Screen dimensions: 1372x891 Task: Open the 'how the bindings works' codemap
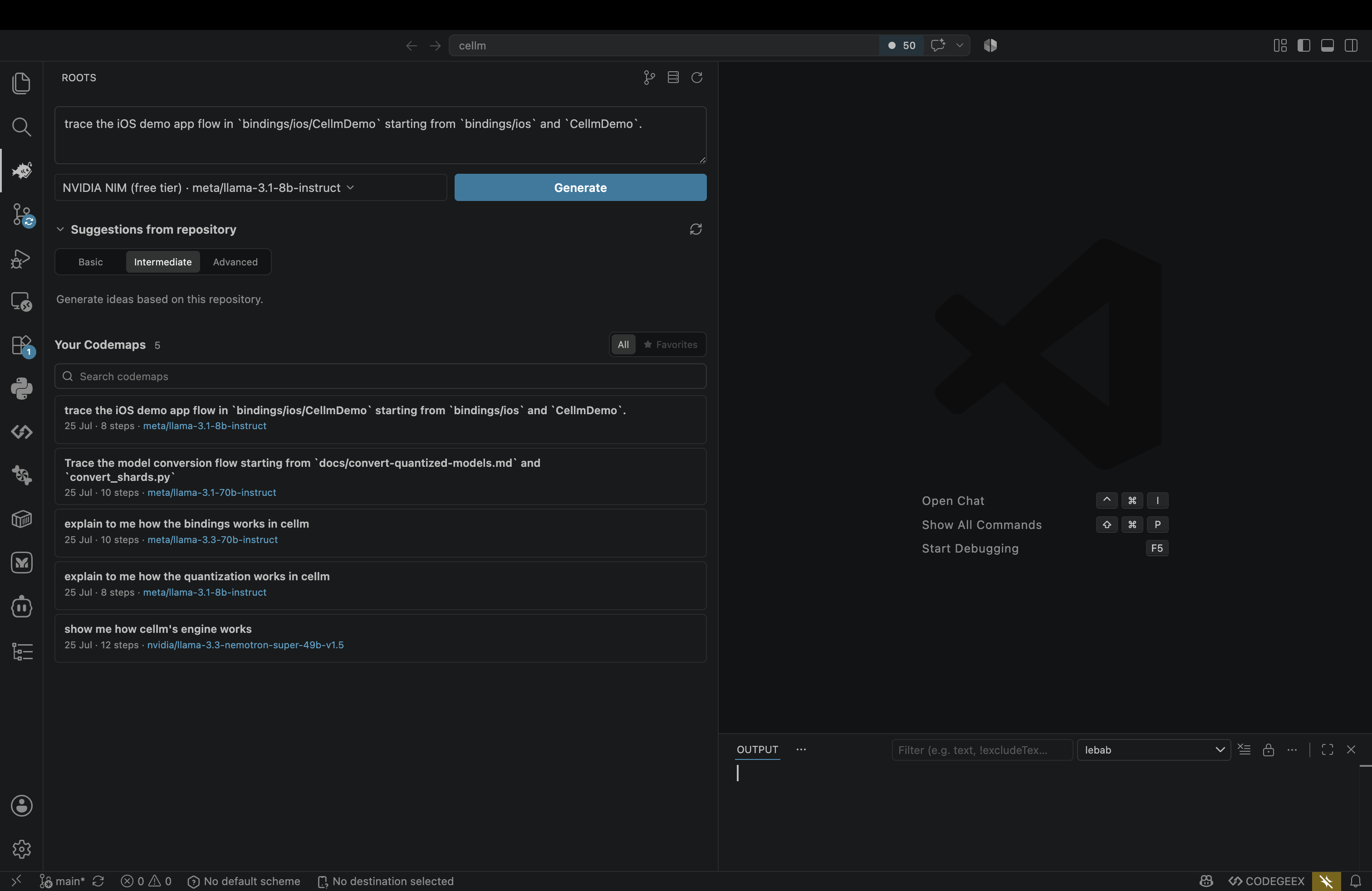click(381, 533)
